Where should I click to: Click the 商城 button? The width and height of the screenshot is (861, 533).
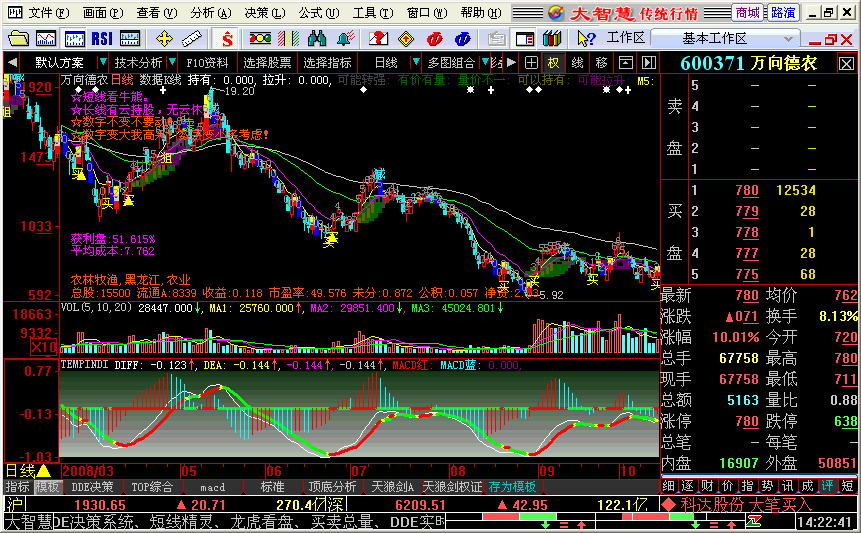click(x=748, y=12)
